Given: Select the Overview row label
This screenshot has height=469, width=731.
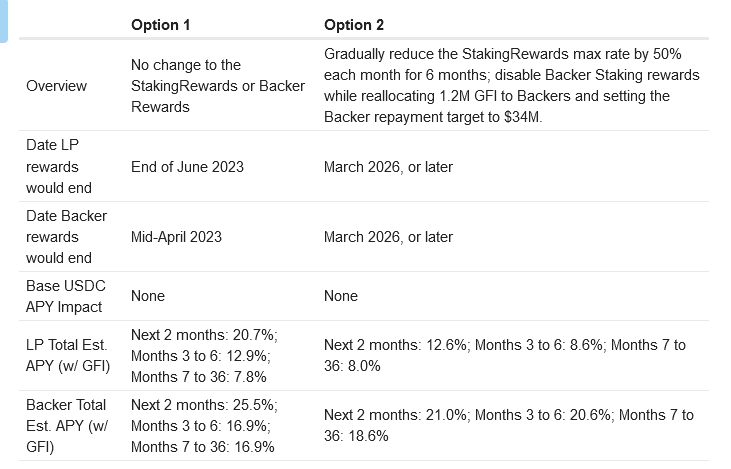Looking at the screenshot, I should tap(56, 86).
